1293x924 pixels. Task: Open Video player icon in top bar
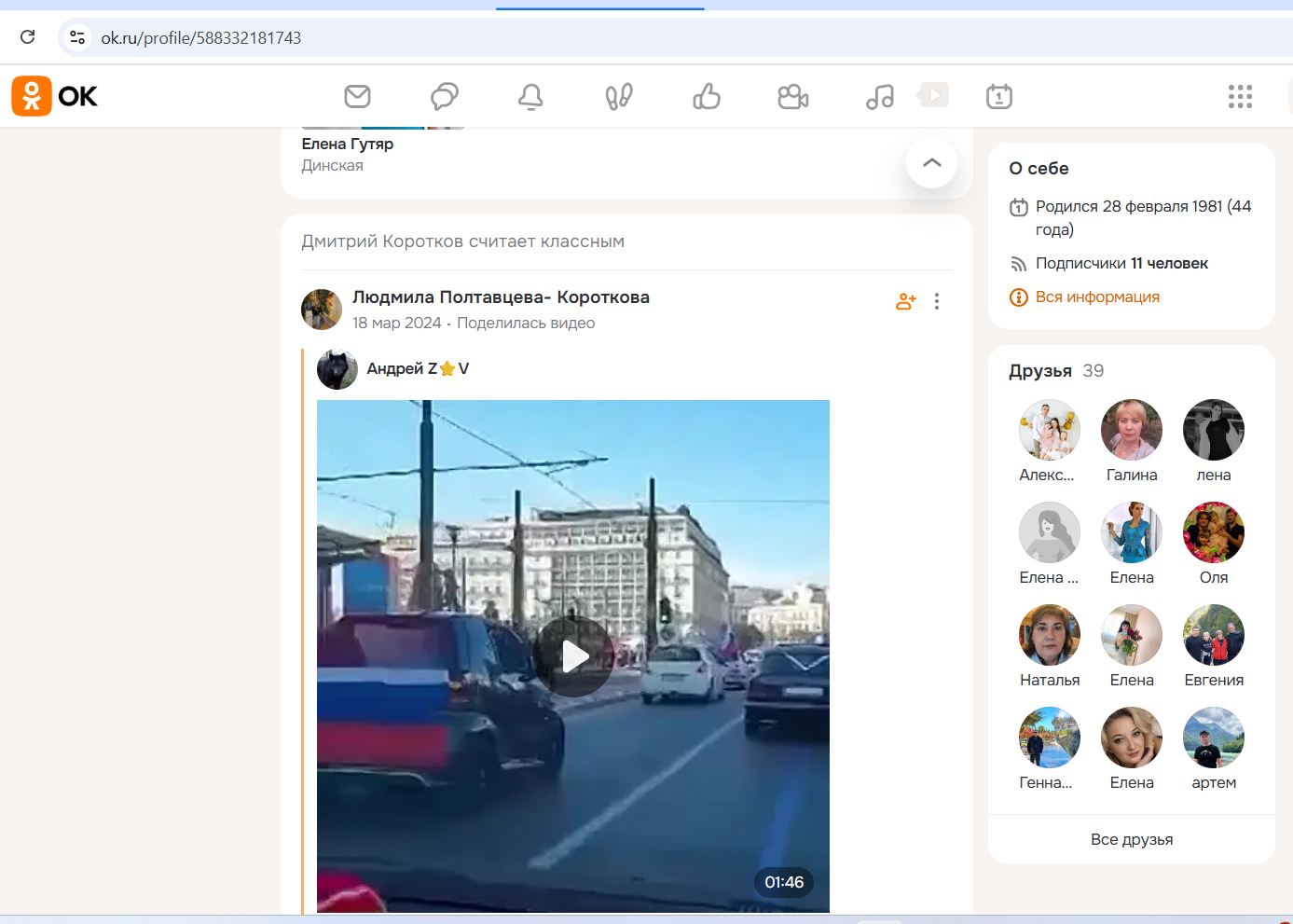[932, 94]
